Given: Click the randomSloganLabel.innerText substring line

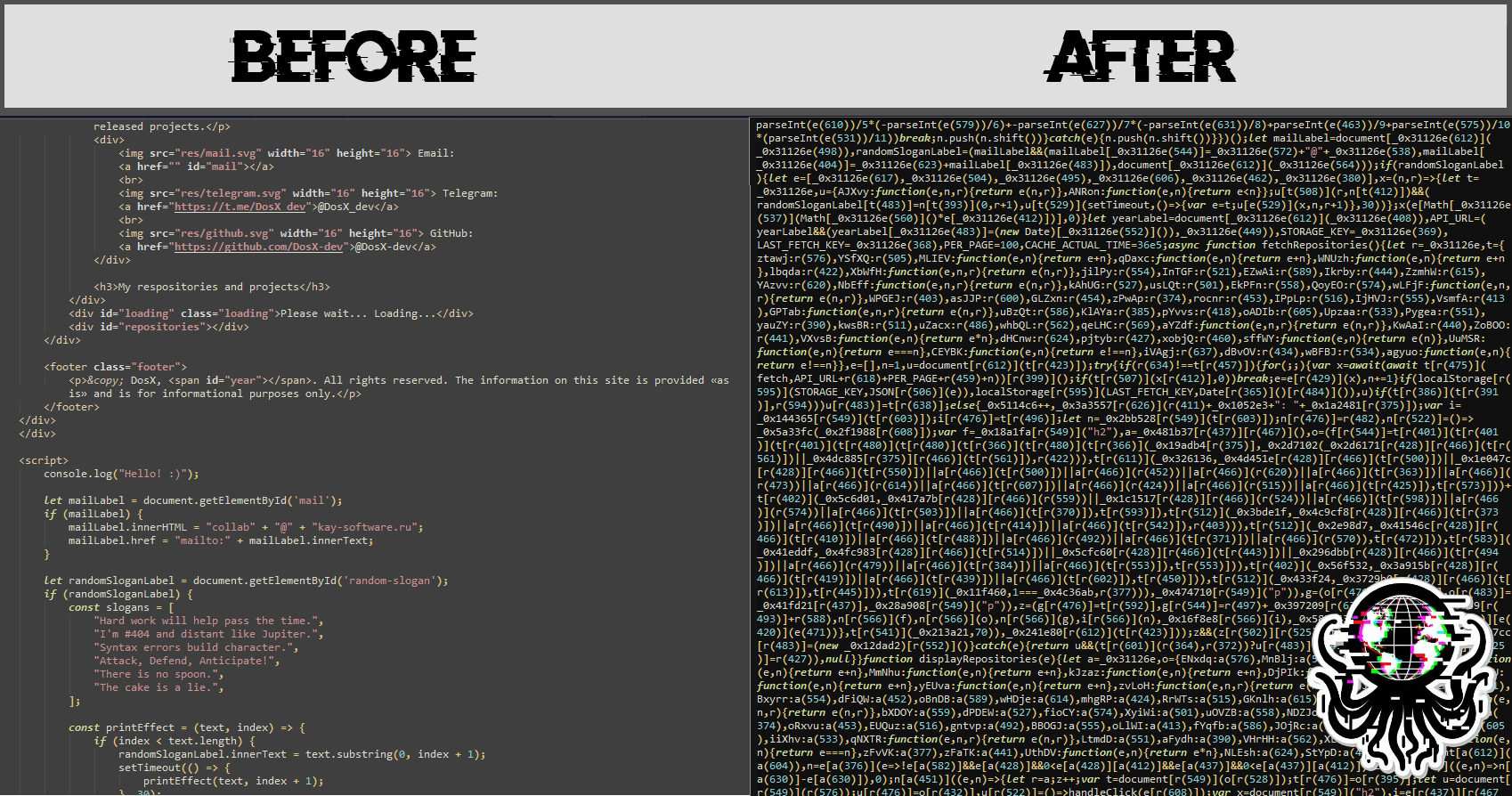Looking at the screenshot, I should click(x=302, y=754).
